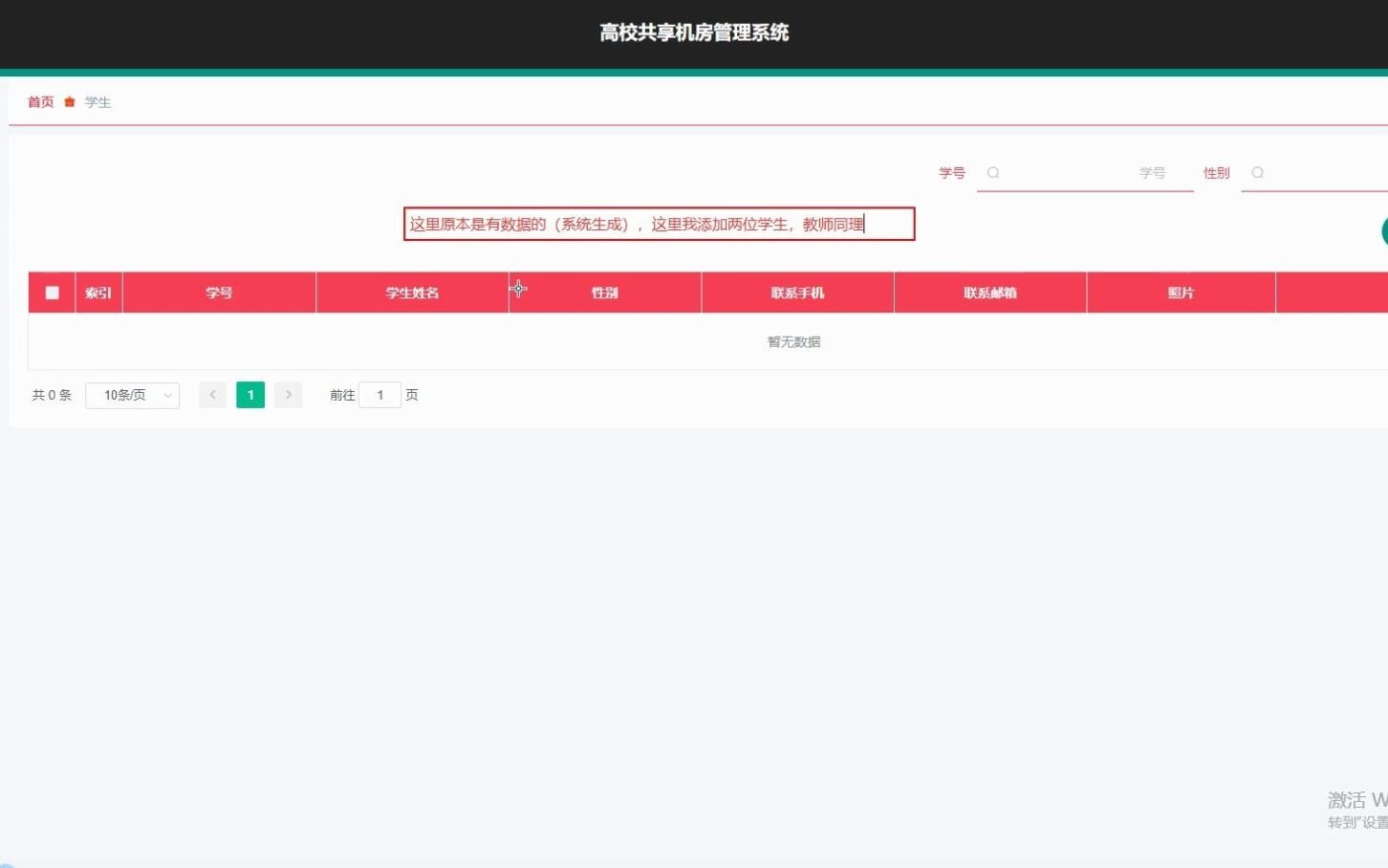1388x868 pixels.
Task: Click the 前往 page number input box
Action: tap(380, 394)
